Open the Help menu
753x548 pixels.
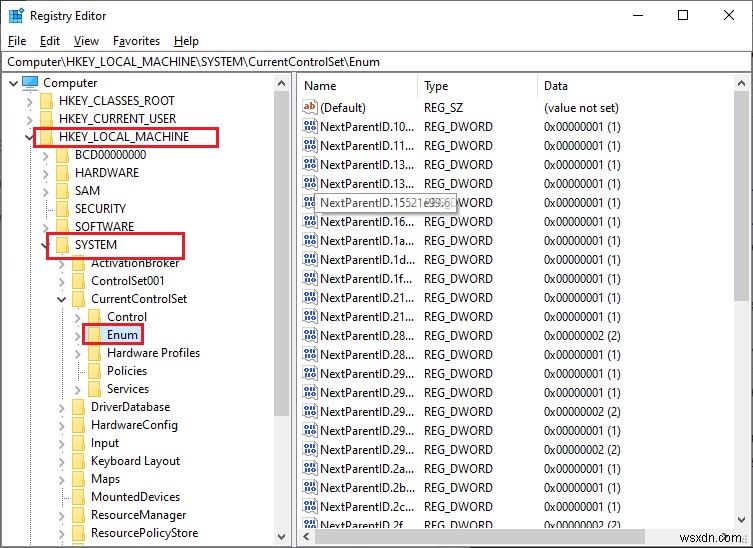[186, 41]
